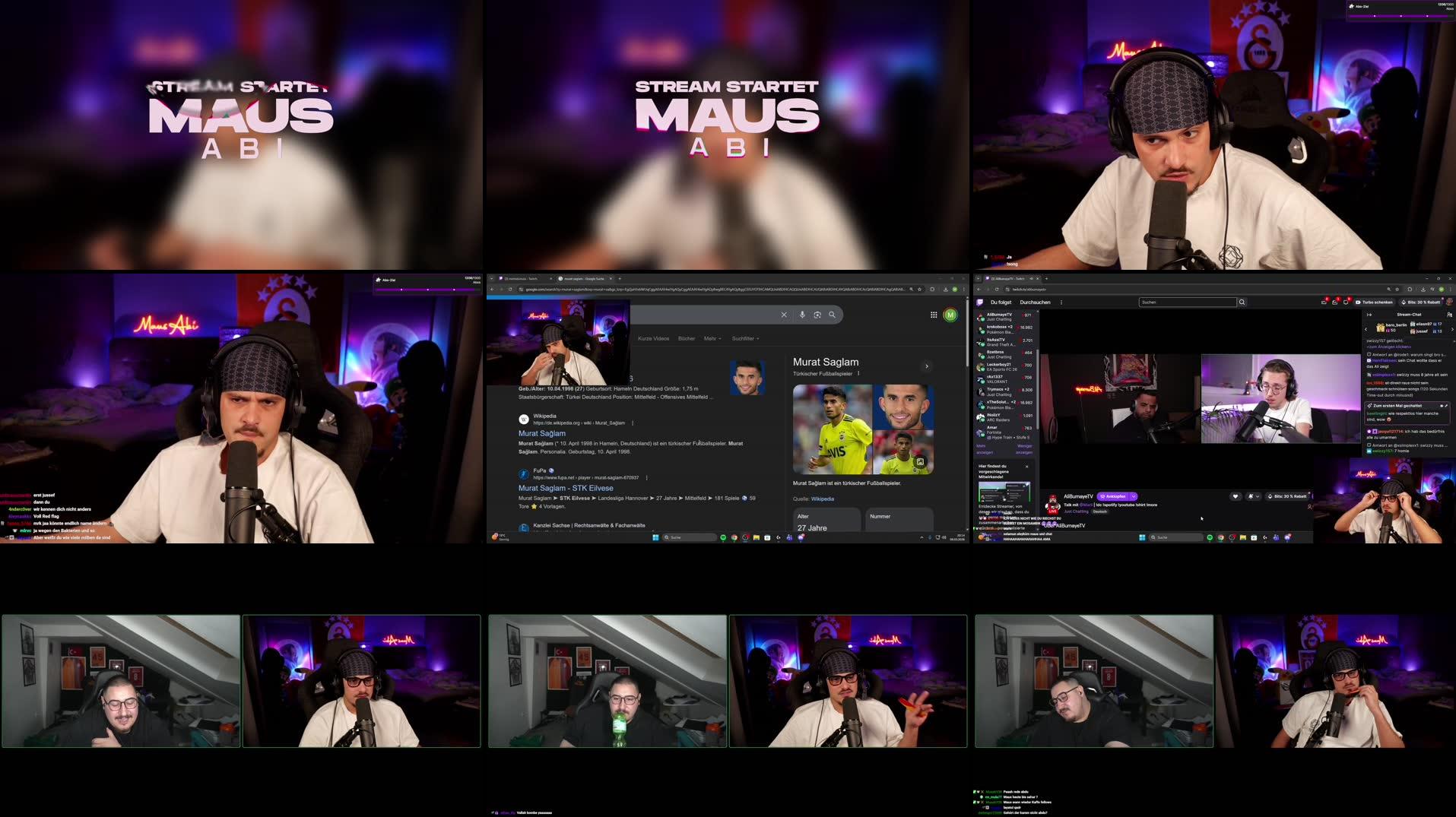Clear the Google search box with X icon
Viewport: 1456px width, 817px height.
784,315
